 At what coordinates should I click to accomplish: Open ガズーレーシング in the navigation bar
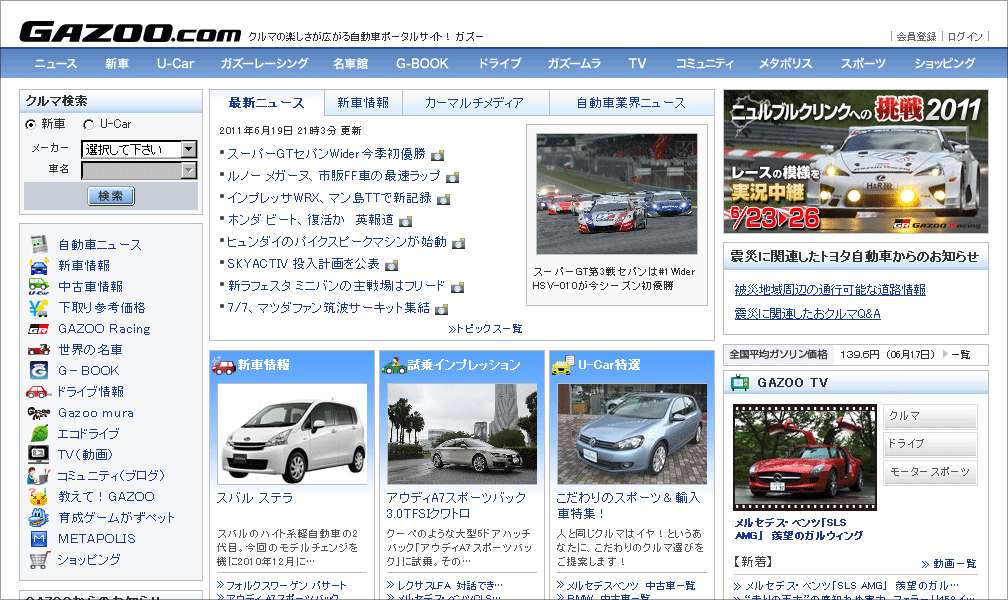[264, 63]
